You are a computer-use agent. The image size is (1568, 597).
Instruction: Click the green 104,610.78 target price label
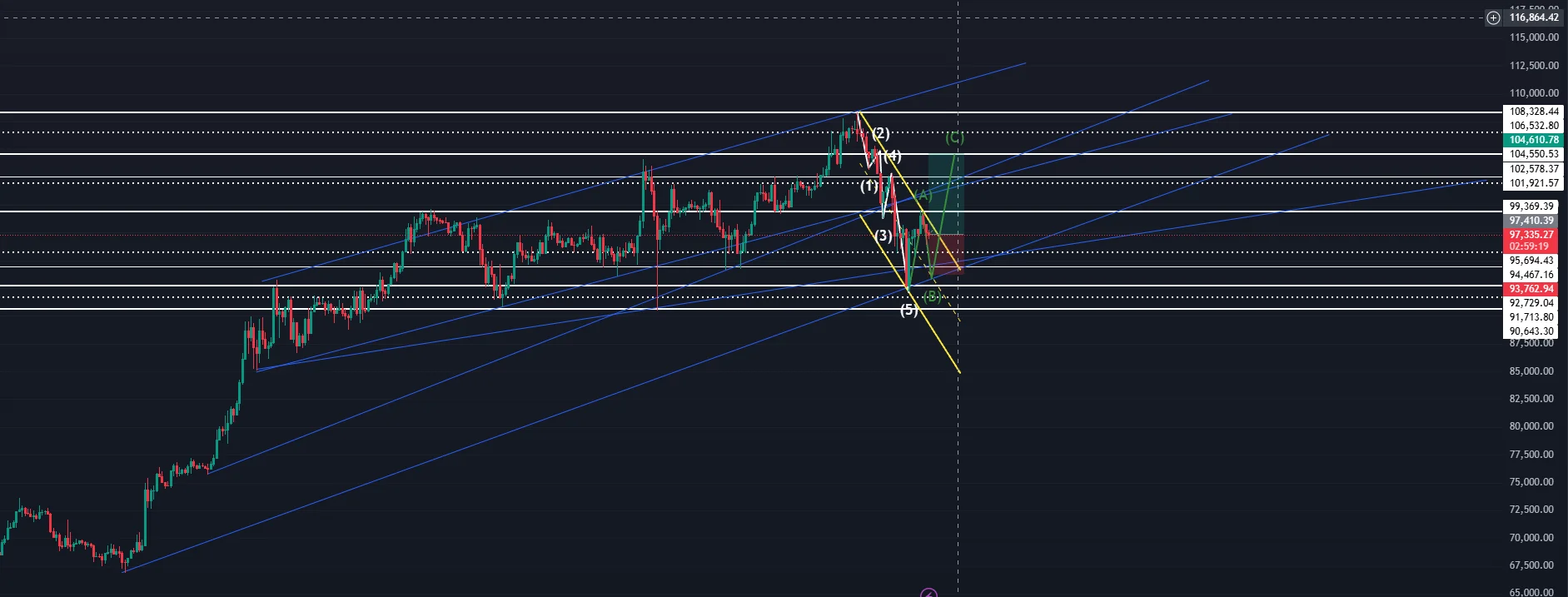coord(1534,140)
